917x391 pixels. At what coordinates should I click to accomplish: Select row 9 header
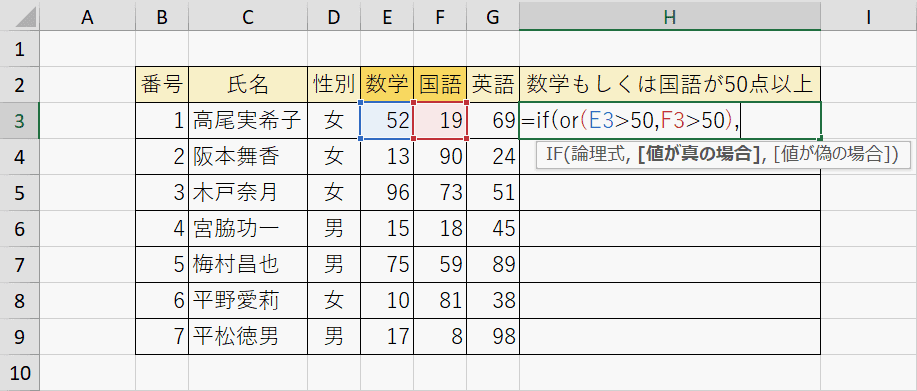pyautogui.click(x=20, y=336)
